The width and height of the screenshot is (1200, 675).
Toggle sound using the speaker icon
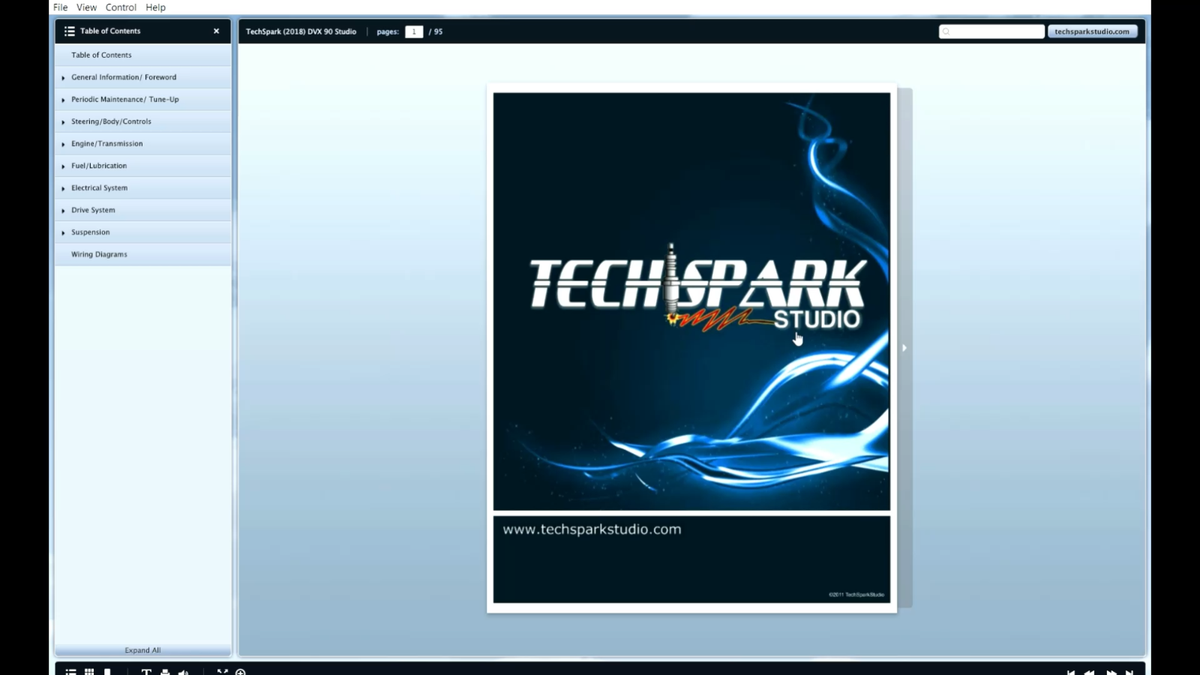tap(183, 671)
